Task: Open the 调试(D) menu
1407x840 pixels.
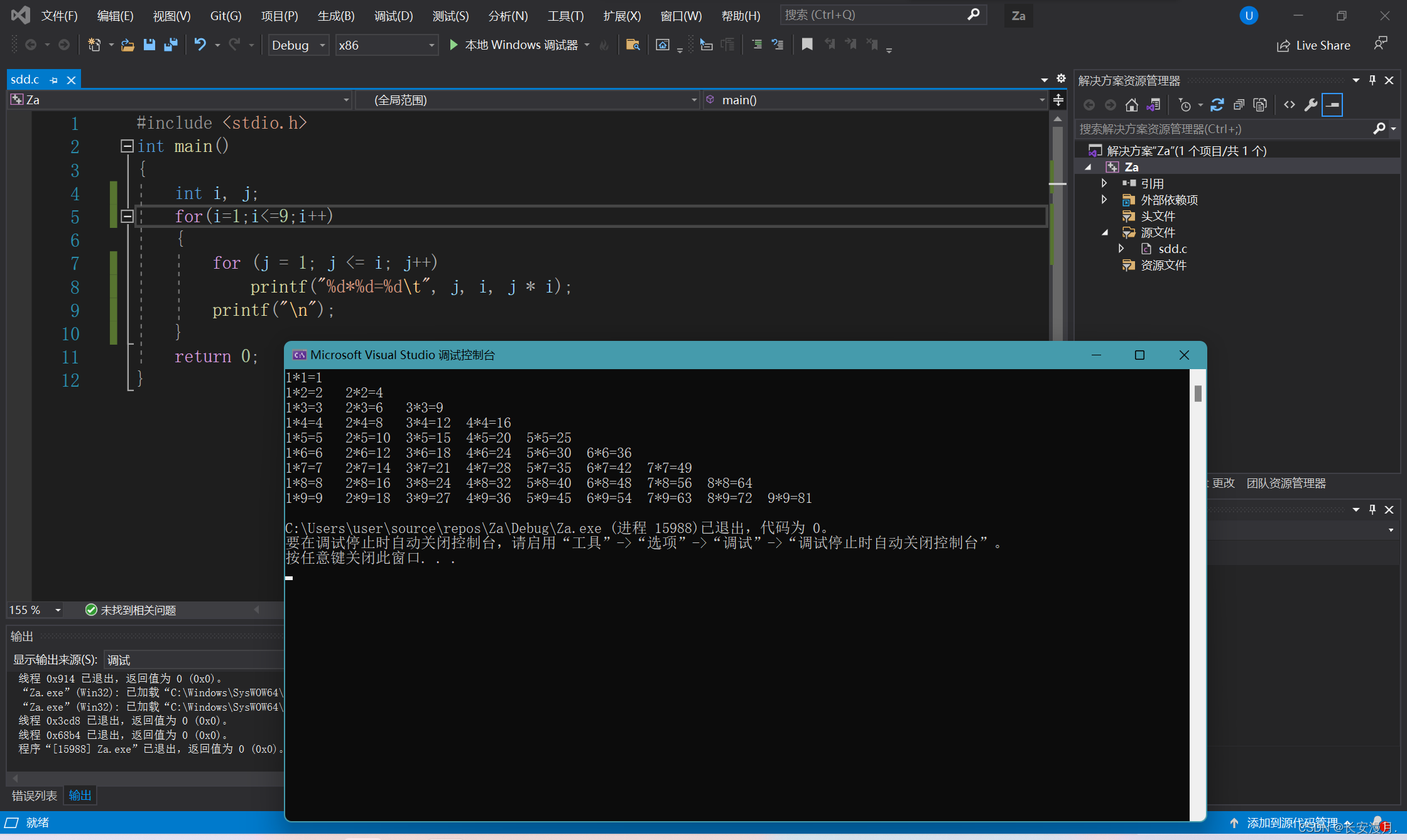Action: tap(393, 16)
